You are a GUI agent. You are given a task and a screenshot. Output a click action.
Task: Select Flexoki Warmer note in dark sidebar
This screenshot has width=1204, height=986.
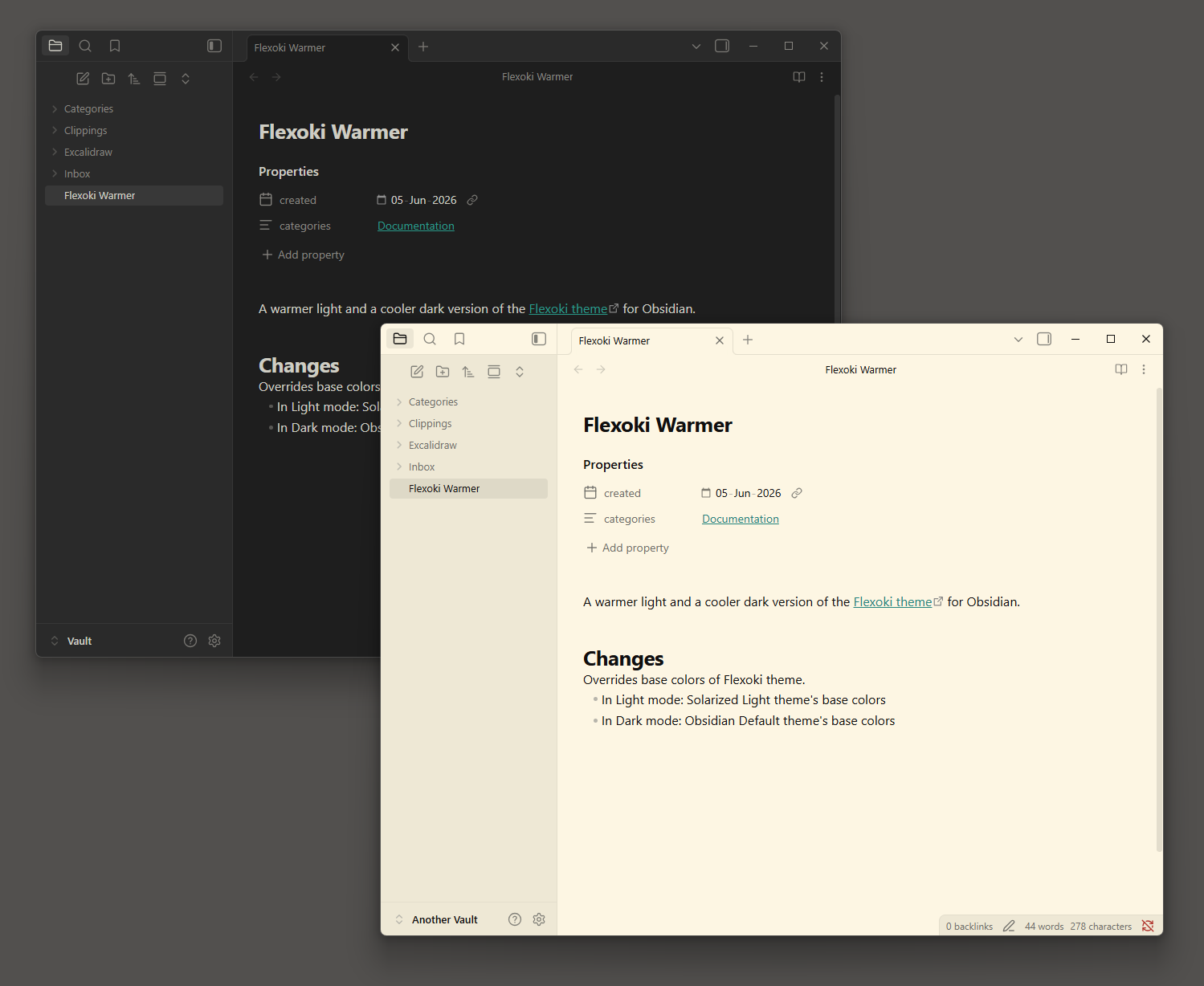point(134,195)
